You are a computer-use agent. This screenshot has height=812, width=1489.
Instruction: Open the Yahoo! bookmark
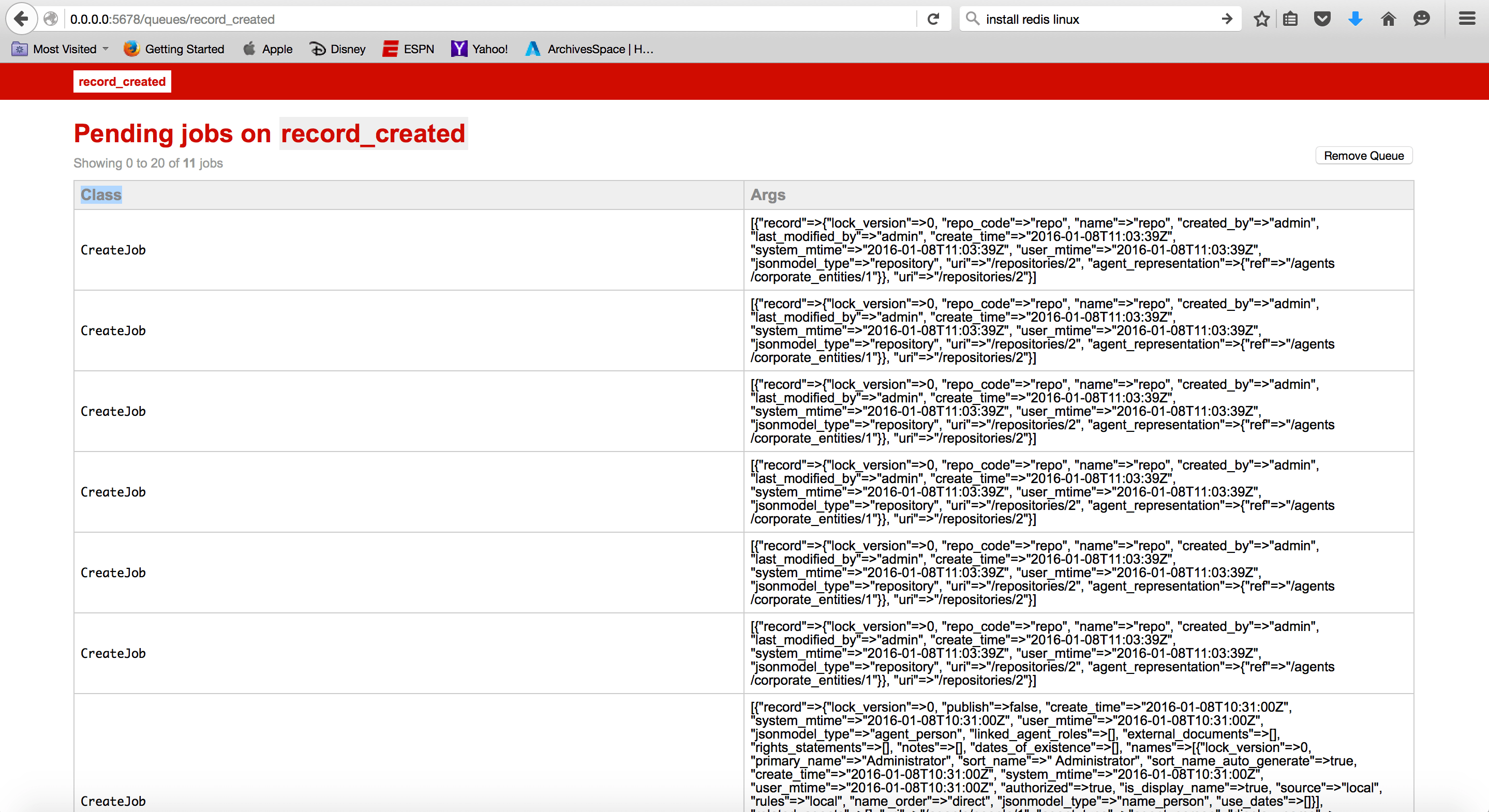pyautogui.click(x=479, y=49)
